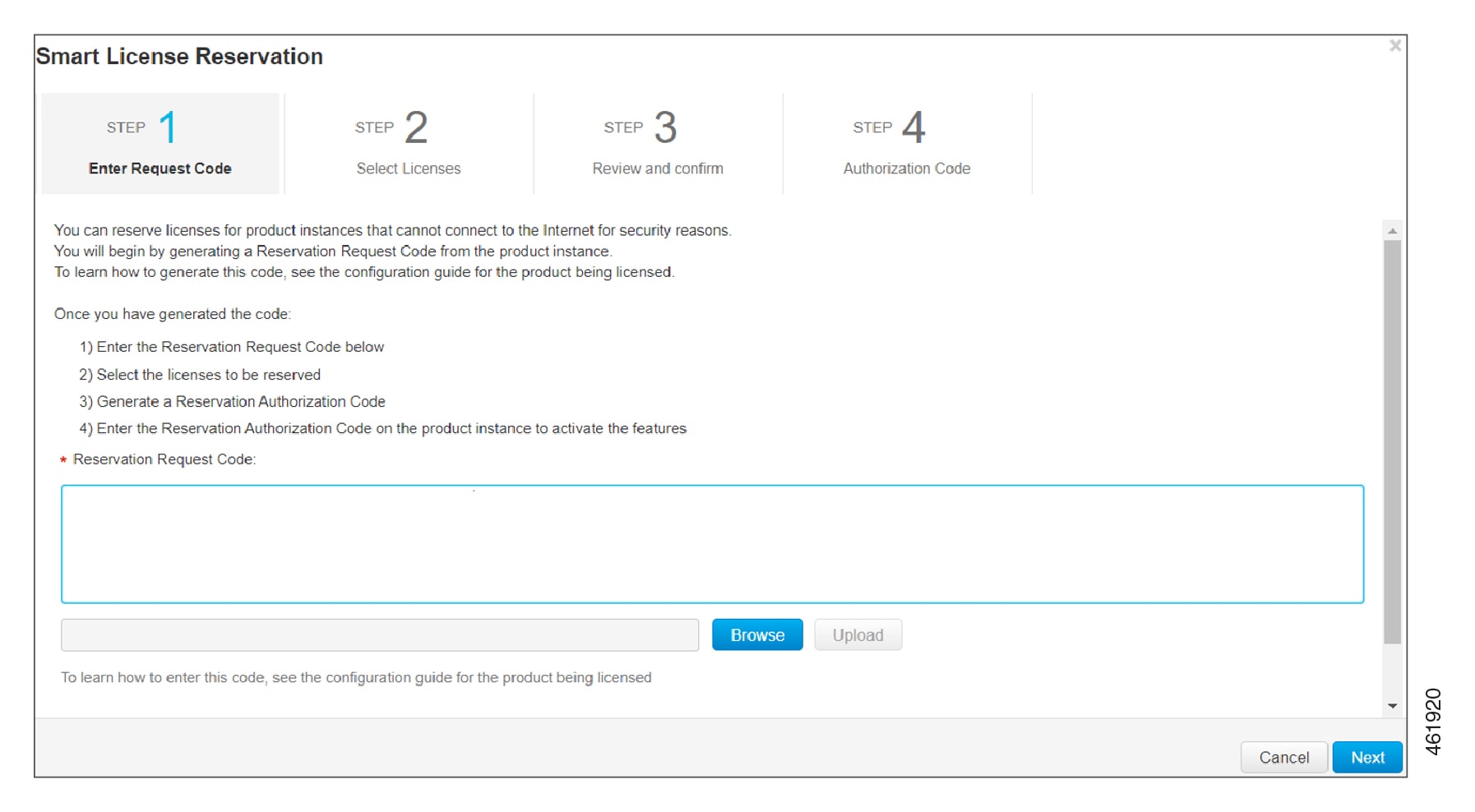1475x812 pixels.
Task: Select Step 1 Enter Request Code tab
Action: point(160,144)
